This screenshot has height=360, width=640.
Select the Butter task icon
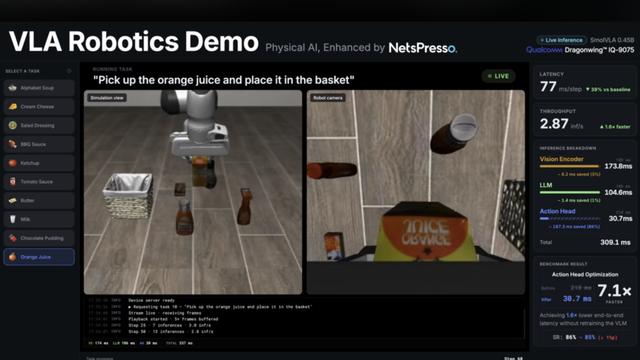[13, 200]
